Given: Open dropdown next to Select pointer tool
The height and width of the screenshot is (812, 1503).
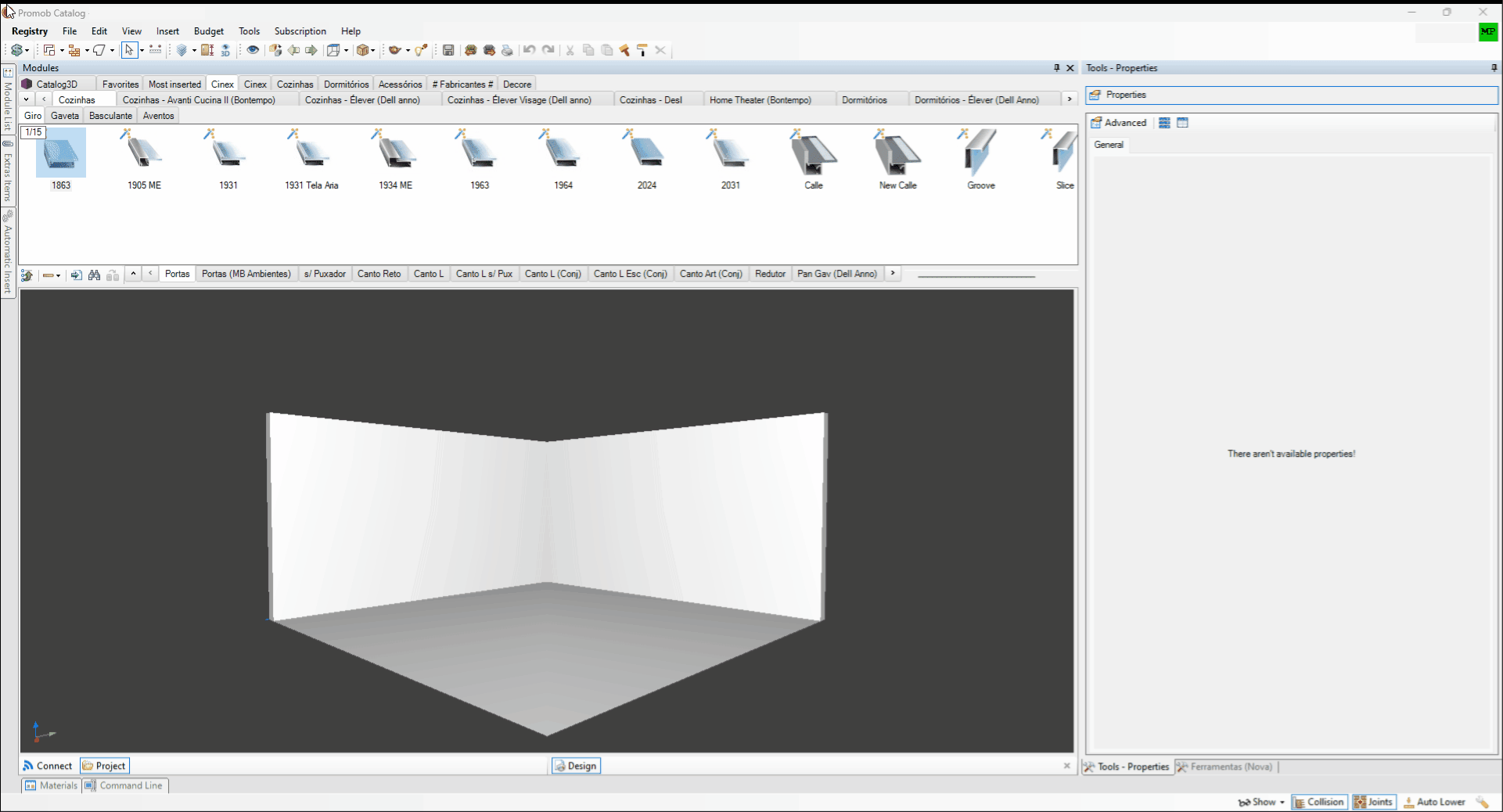Looking at the screenshot, I should click(x=142, y=51).
